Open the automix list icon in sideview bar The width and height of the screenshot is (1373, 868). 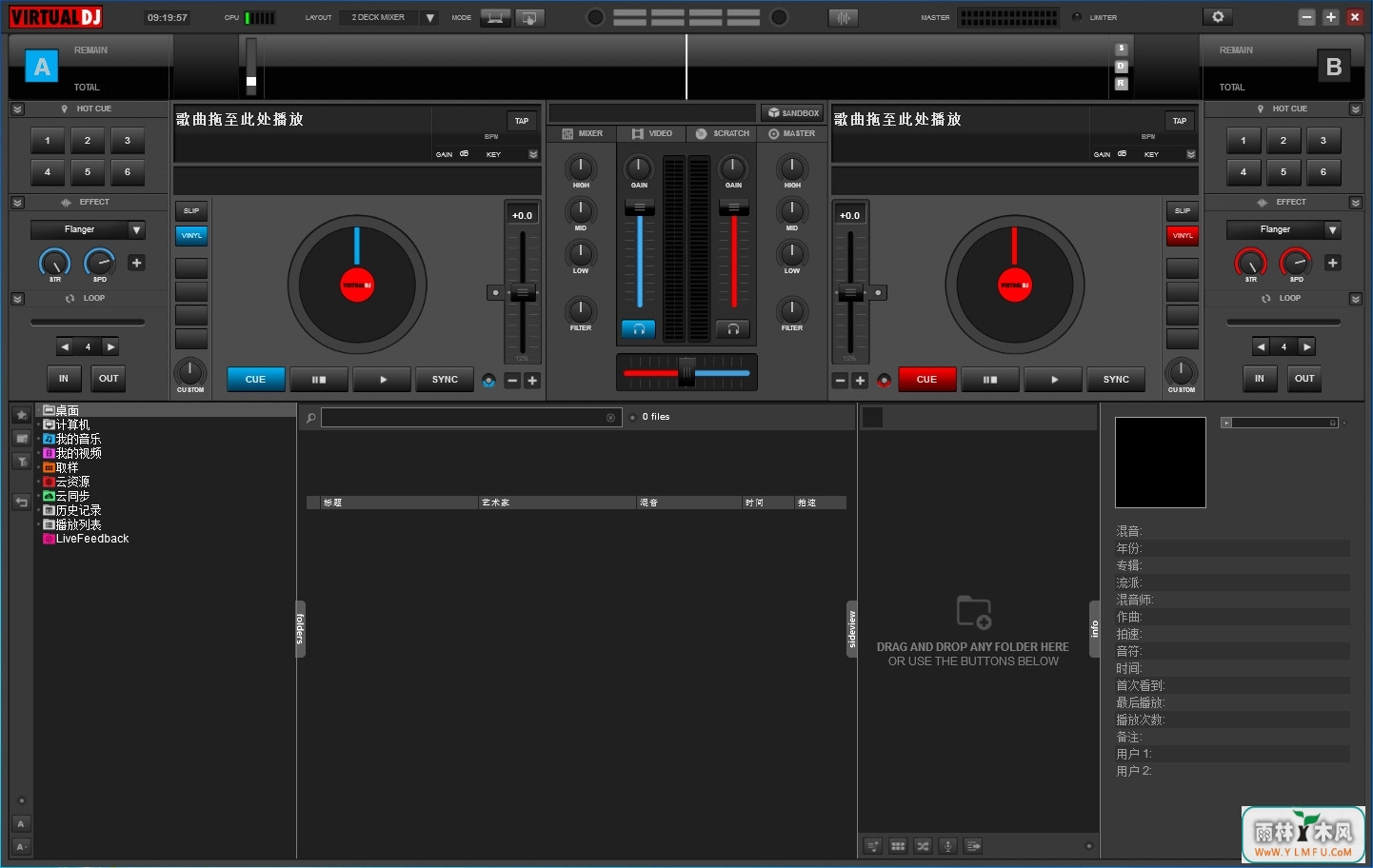click(x=872, y=846)
